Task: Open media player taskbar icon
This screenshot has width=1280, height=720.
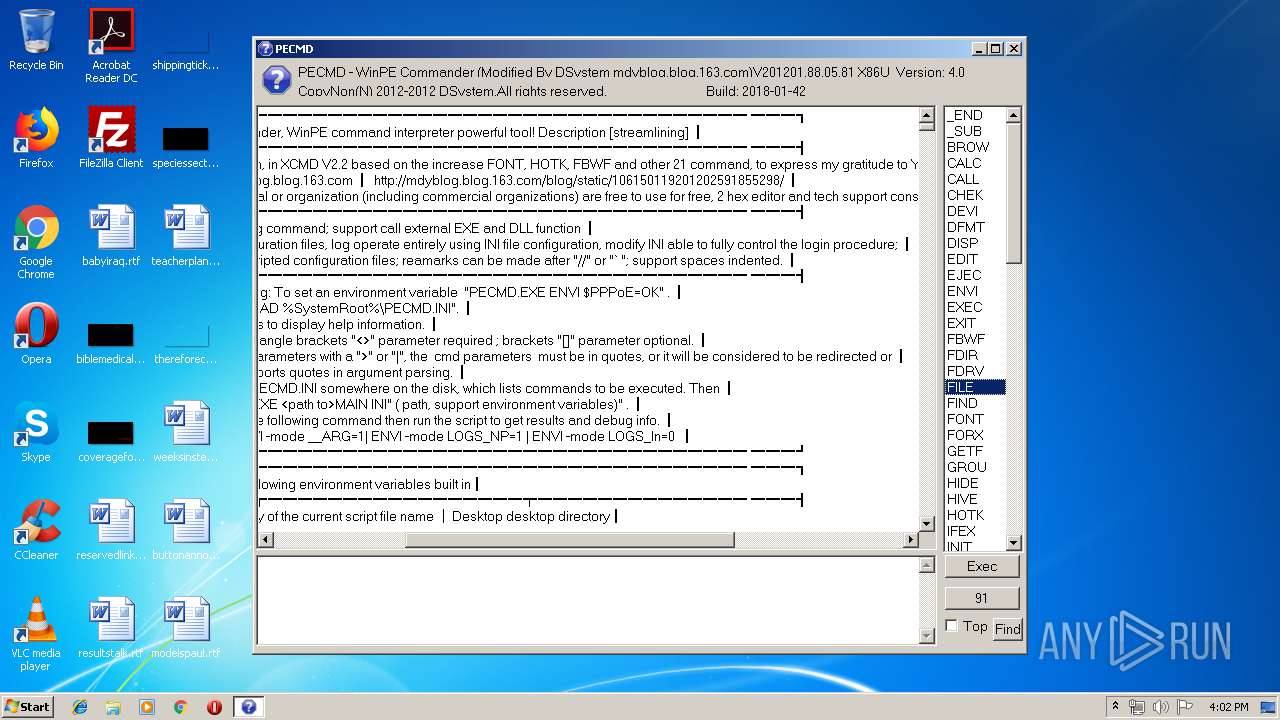Action: [147, 707]
